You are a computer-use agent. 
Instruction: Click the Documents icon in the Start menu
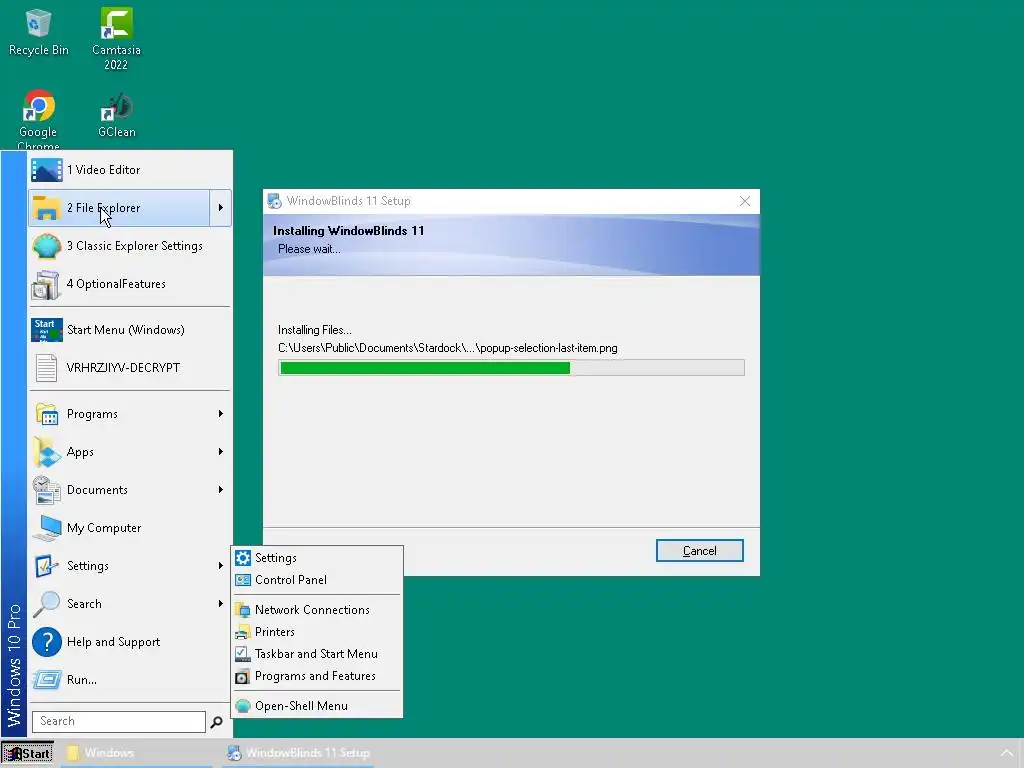coord(47,490)
